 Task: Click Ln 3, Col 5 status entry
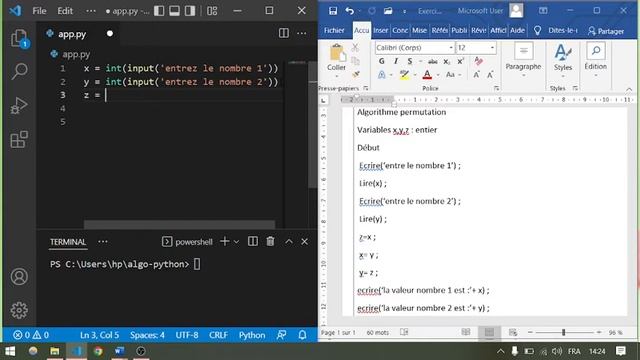[100, 335]
